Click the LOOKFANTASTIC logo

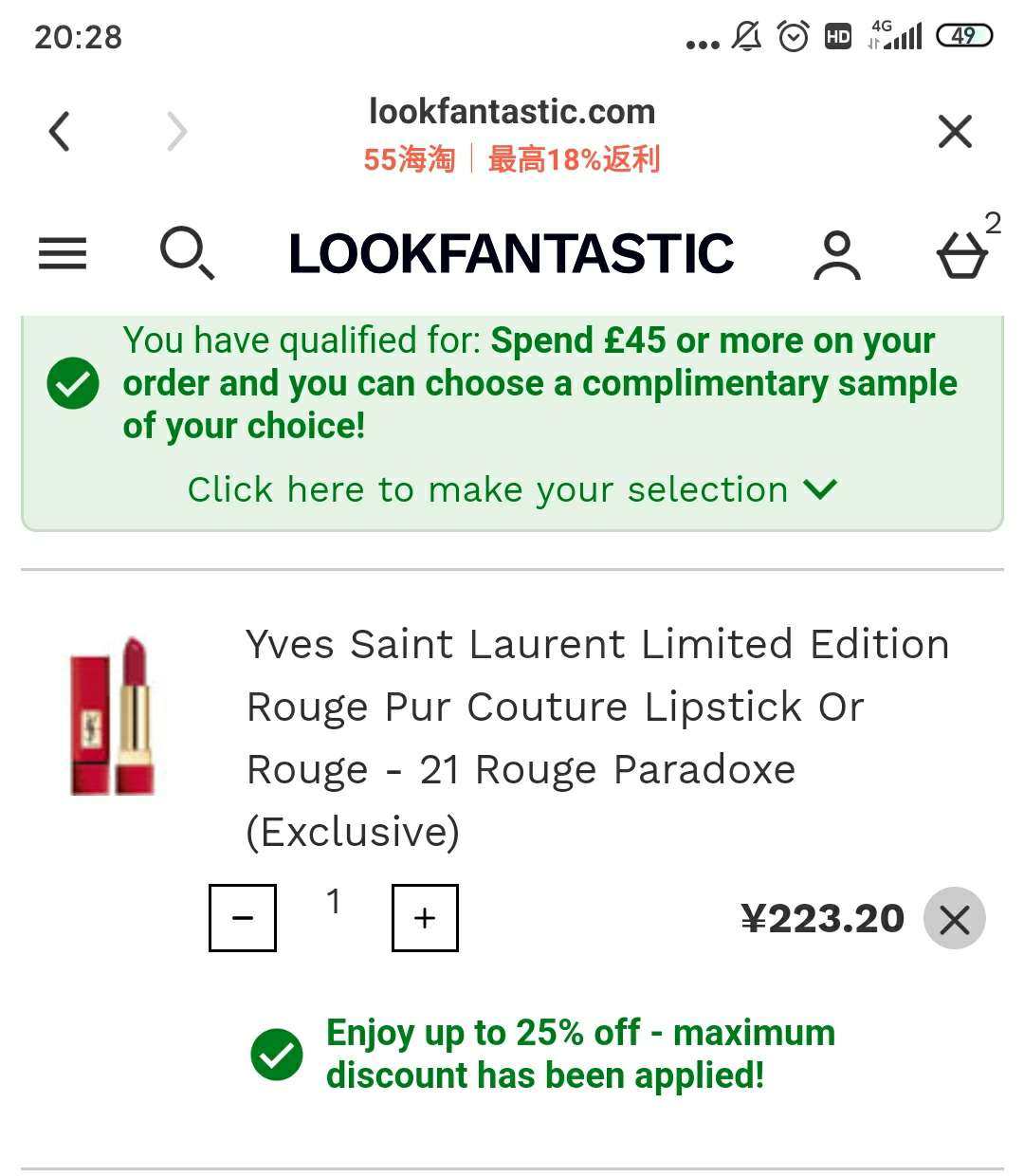coord(511,253)
